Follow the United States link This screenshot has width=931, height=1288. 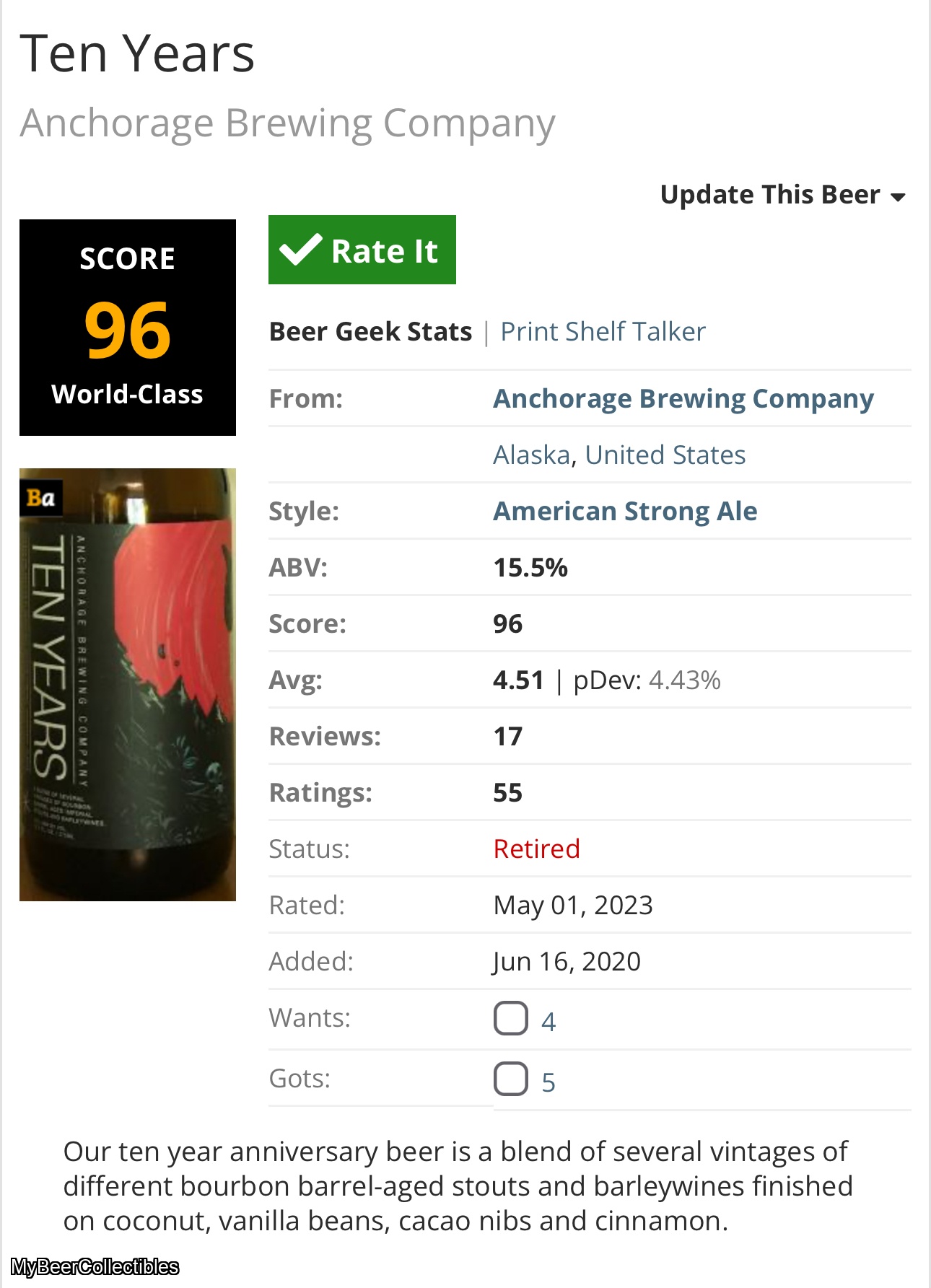665,455
